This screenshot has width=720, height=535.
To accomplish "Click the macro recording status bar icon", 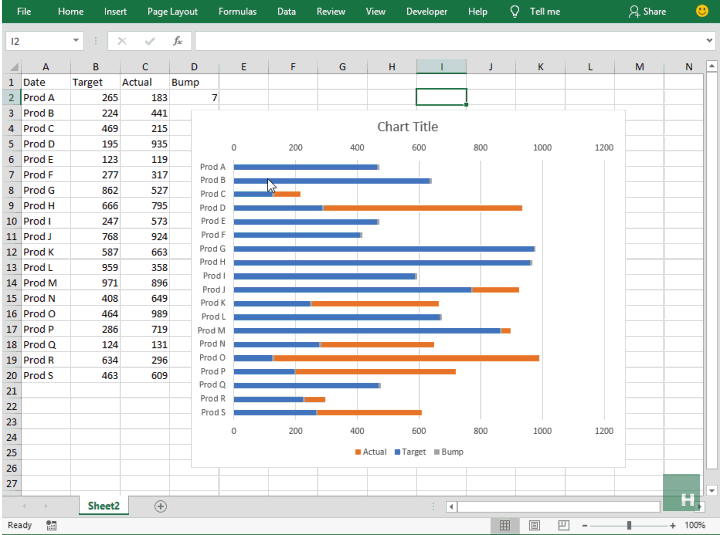I will coord(51,525).
